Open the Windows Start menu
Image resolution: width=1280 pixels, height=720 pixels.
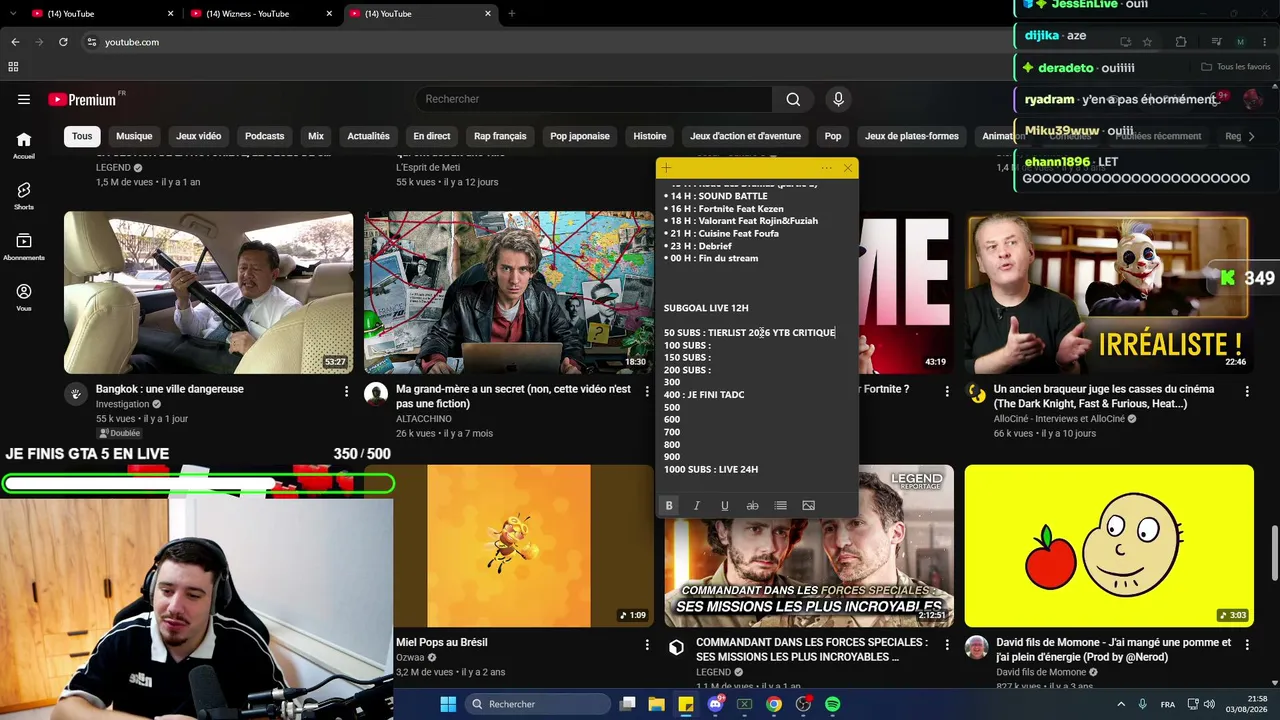[x=448, y=704]
